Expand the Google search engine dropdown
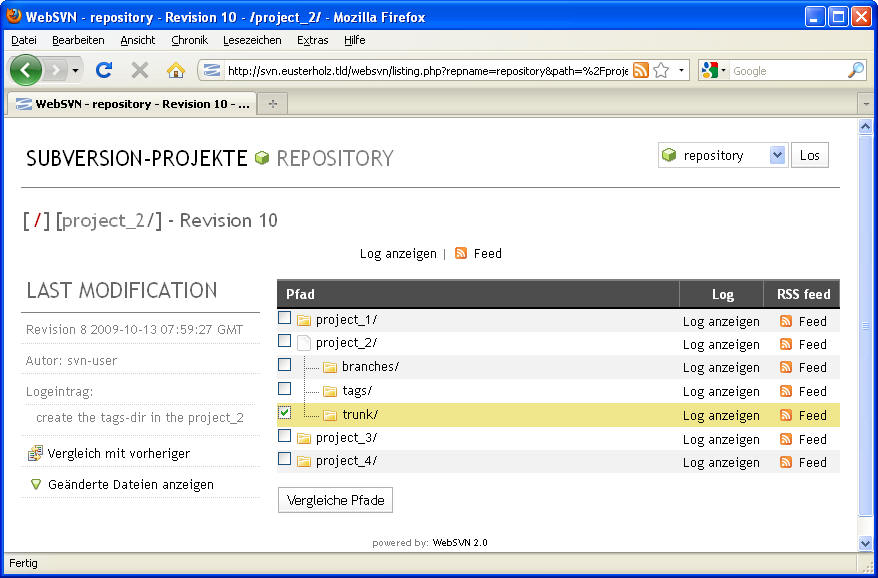The height and width of the screenshot is (578, 878). (714, 70)
